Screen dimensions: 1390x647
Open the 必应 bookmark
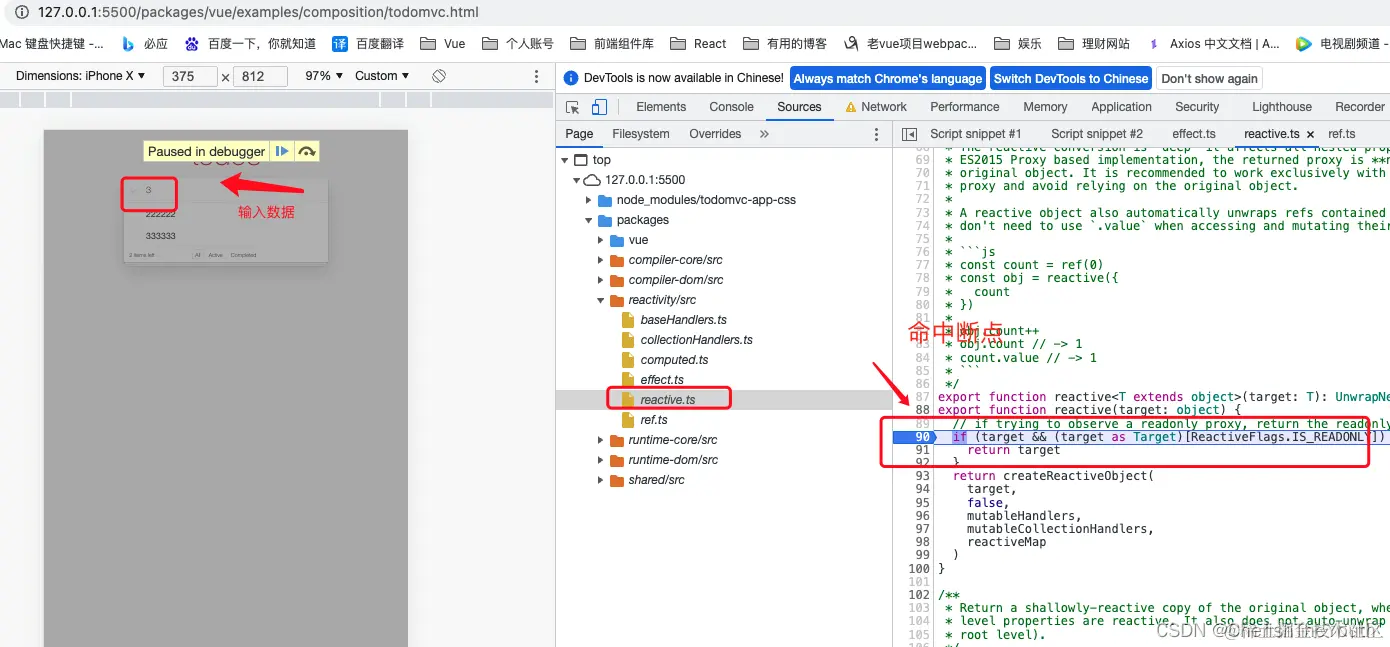click(145, 44)
